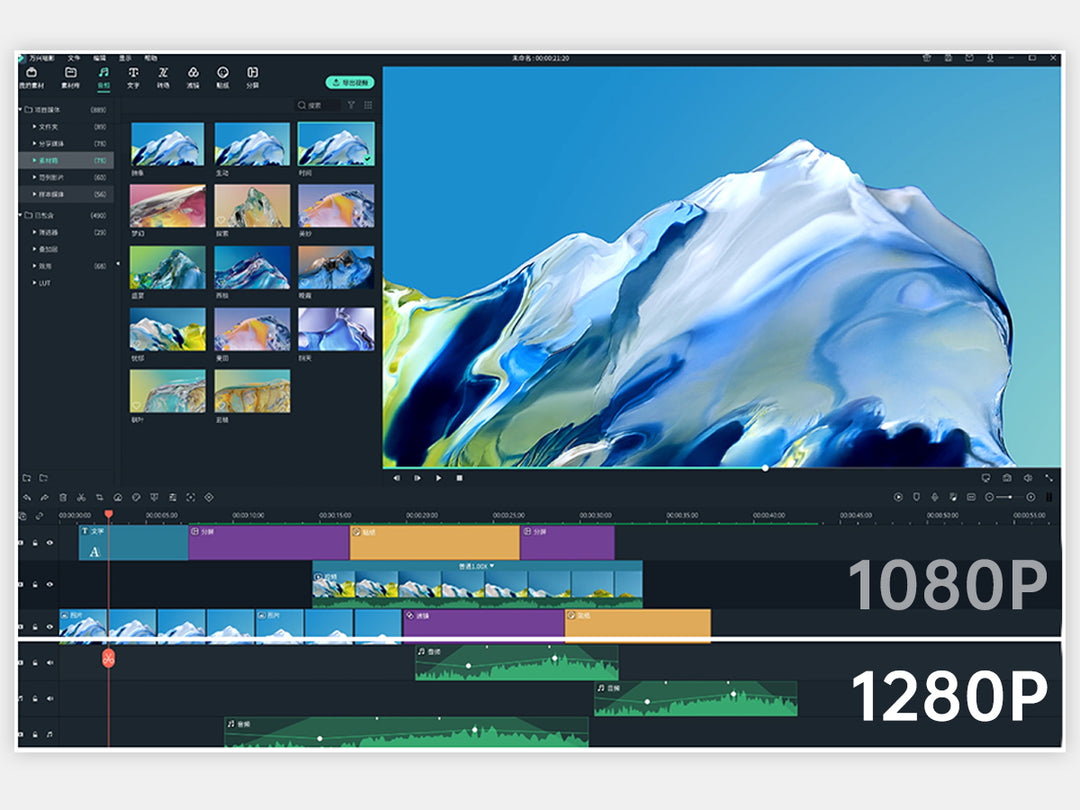Click the filter funnel icon beside search
1080x810 pixels.
(x=351, y=105)
